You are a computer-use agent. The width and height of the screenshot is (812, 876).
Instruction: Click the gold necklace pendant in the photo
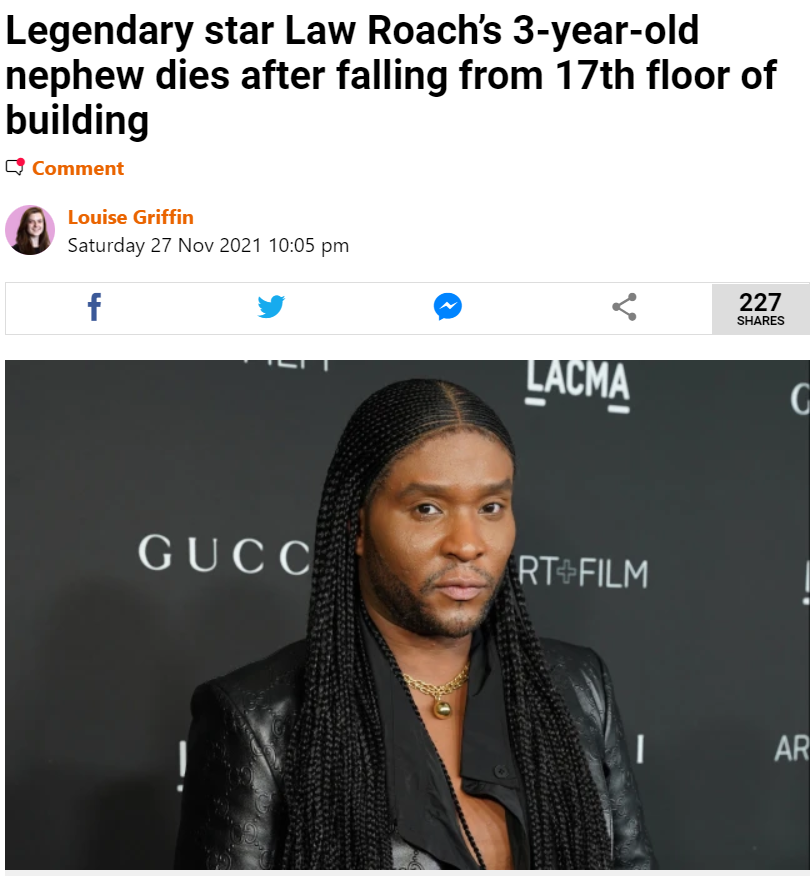443,709
